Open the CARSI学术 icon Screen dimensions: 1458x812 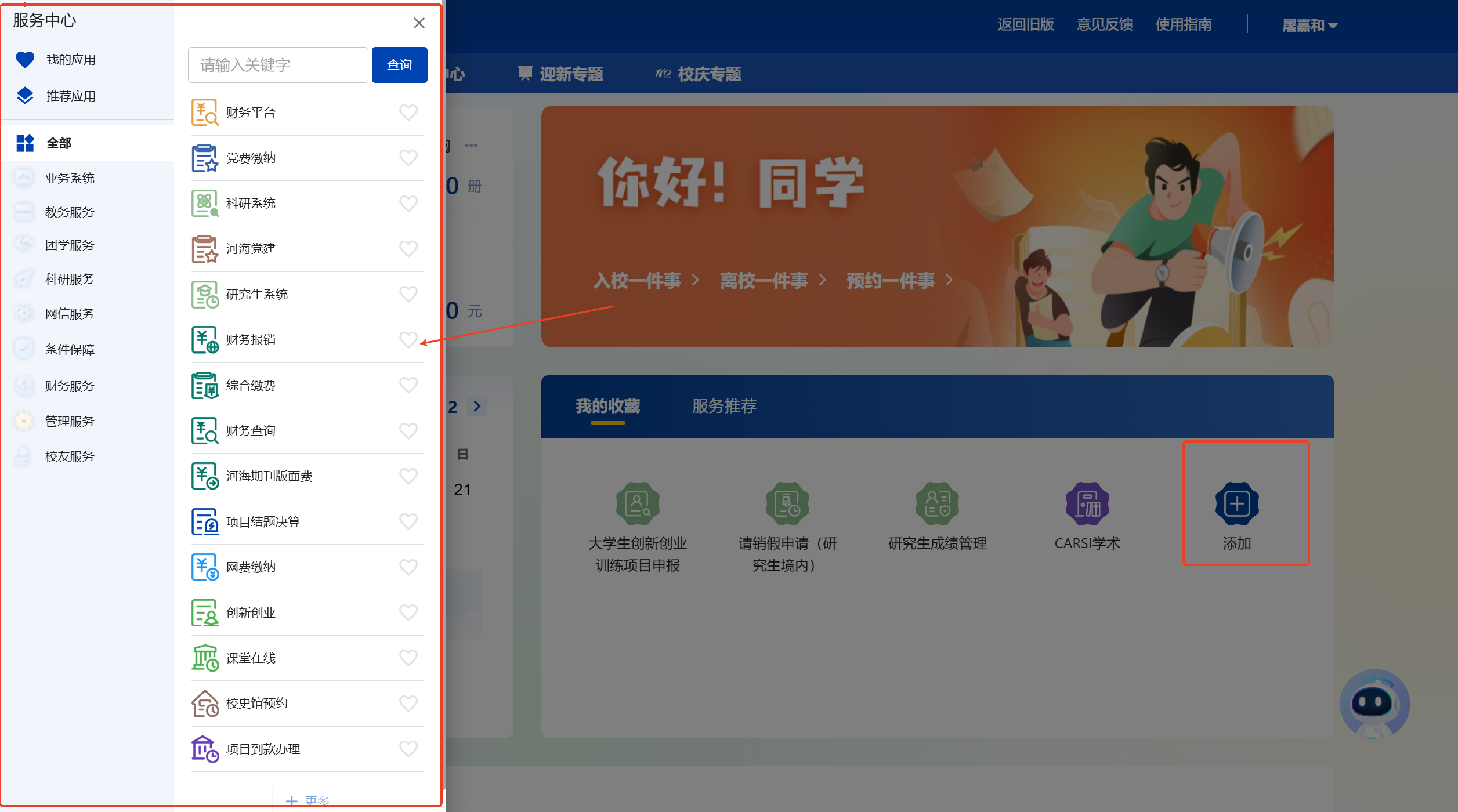[x=1087, y=503]
